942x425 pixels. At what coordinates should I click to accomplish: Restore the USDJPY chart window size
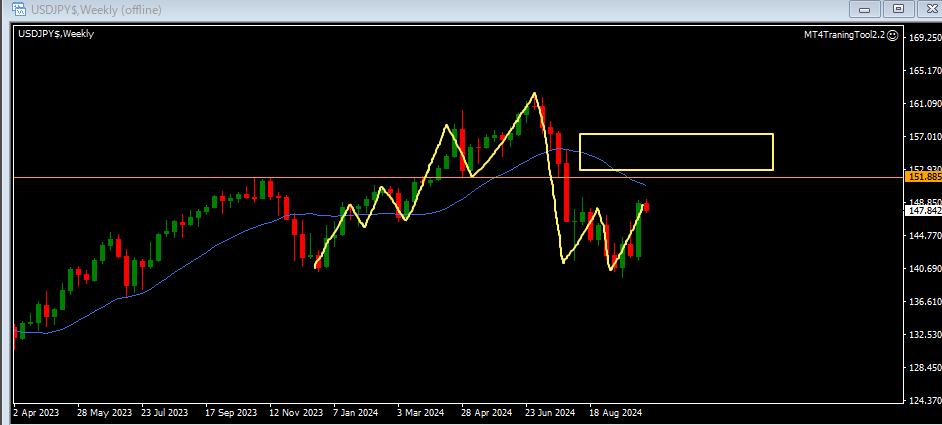(897, 9)
